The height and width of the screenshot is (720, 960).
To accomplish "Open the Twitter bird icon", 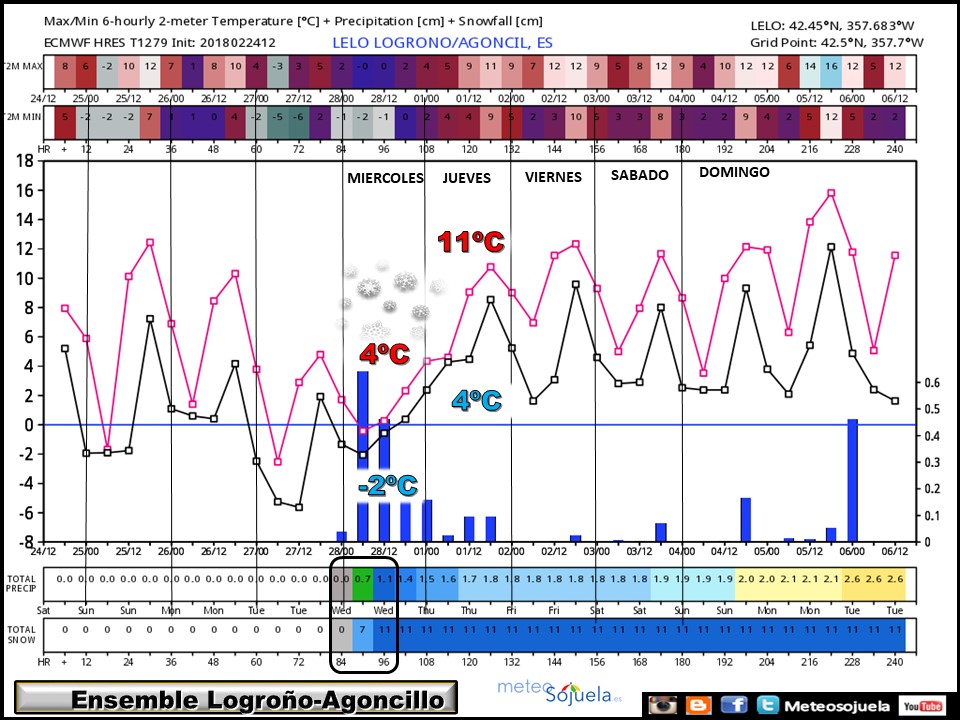I will pos(767,705).
